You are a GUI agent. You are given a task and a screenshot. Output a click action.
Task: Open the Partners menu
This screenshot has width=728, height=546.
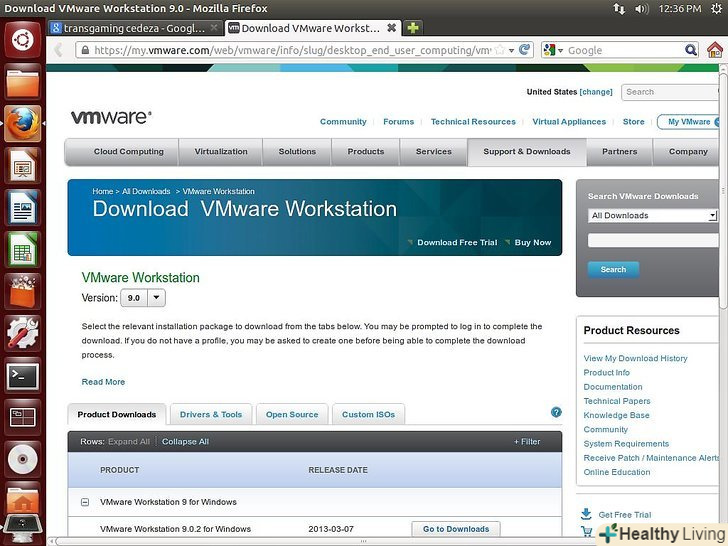619,151
